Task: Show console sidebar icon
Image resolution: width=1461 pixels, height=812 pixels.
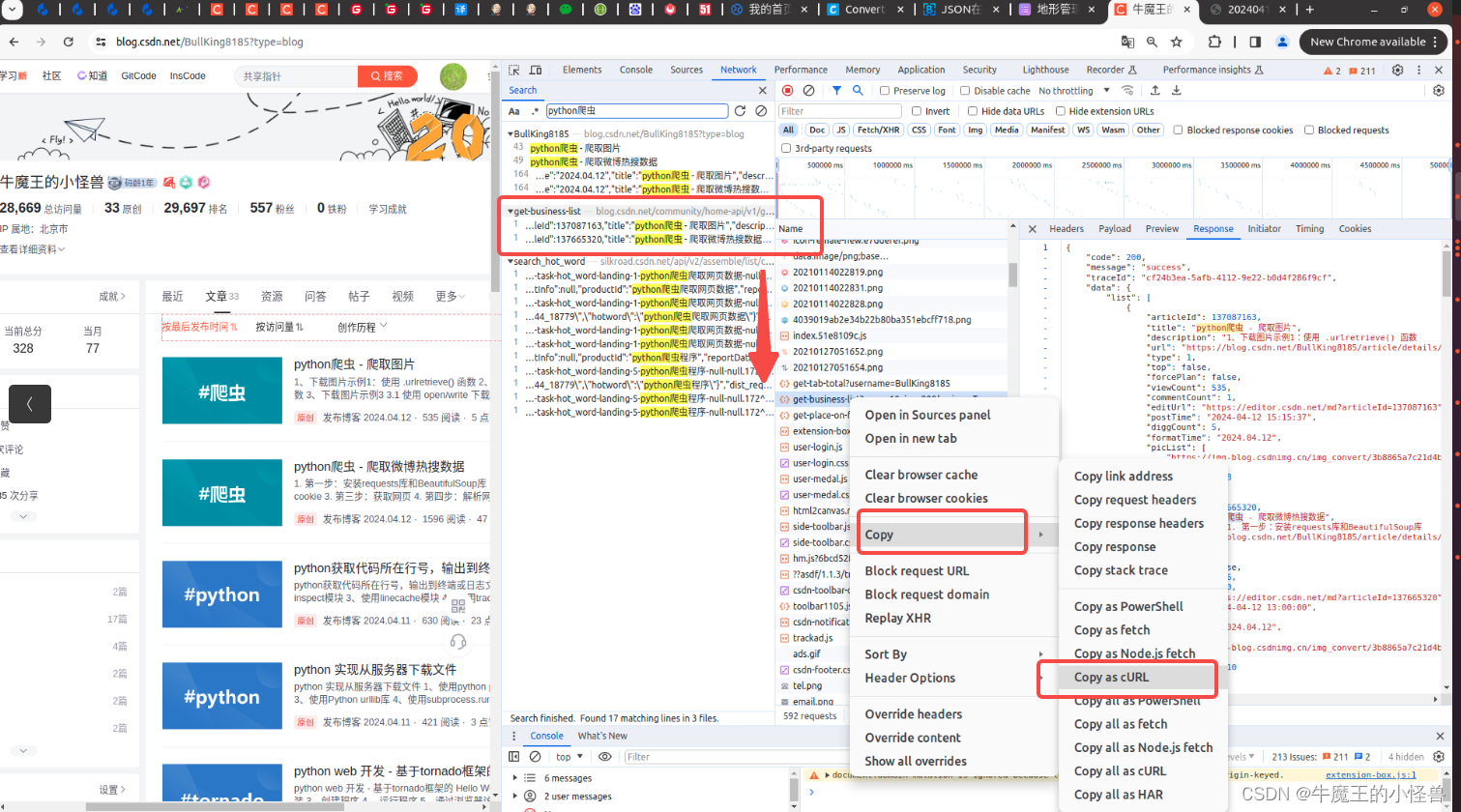Action: [514, 757]
